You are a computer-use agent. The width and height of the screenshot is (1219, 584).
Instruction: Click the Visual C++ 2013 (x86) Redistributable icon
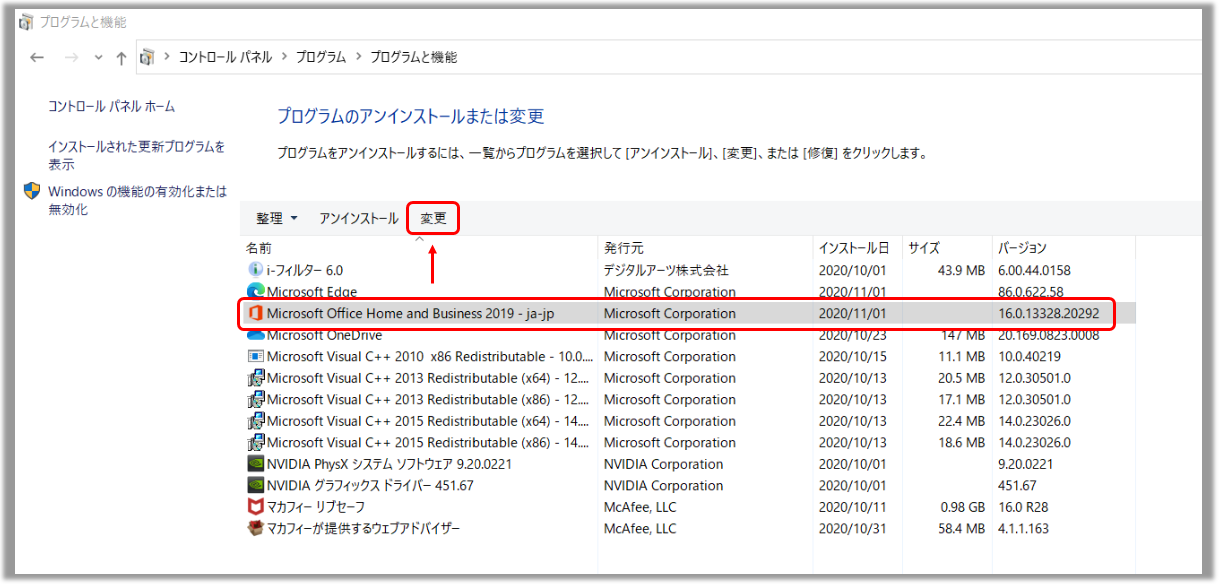[x=255, y=400]
